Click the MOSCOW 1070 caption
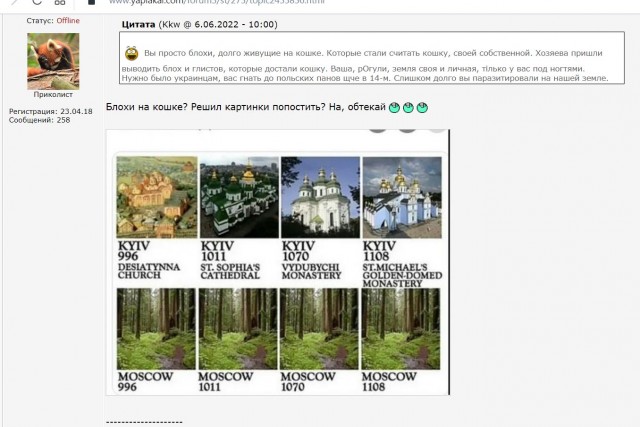 click(x=308, y=382)
